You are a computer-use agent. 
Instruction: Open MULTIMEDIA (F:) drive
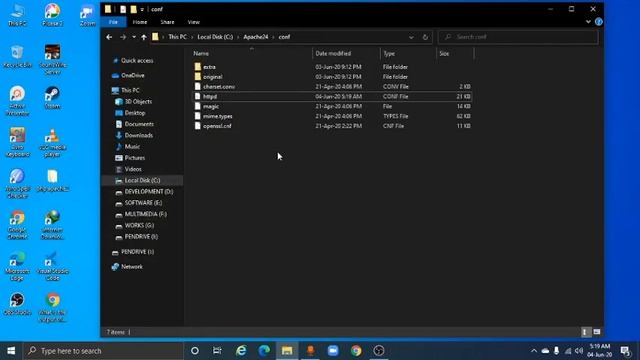pos(145,214)
